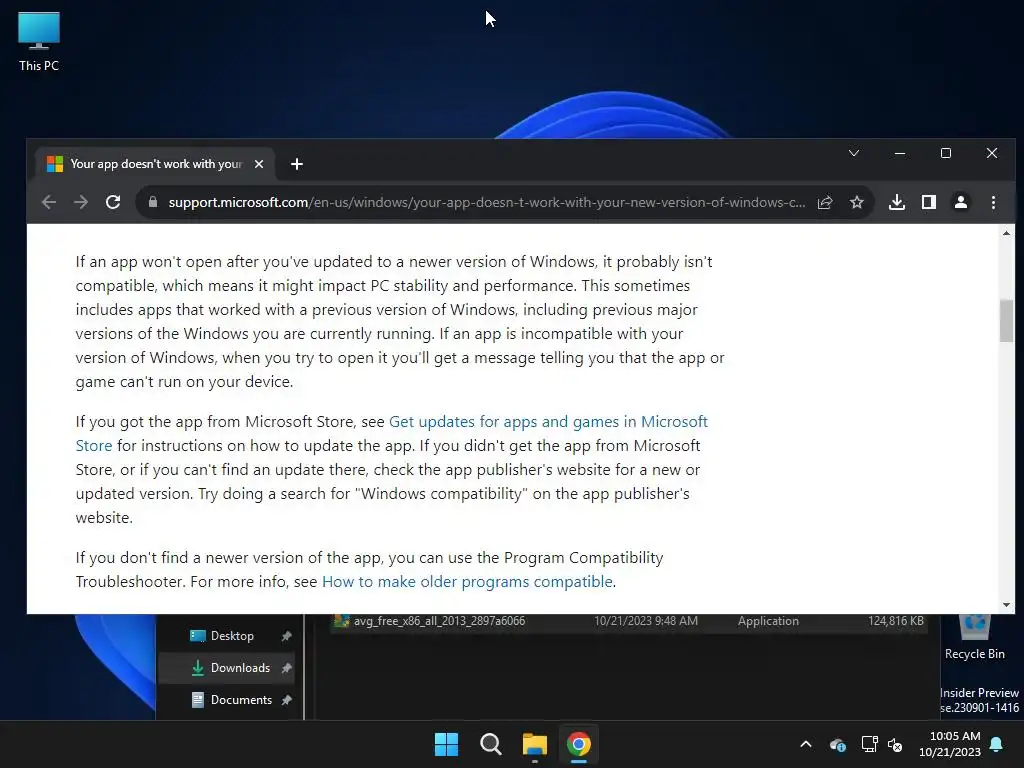The image size is (1024, 768).
Task: Open taskbar Search
Action: (x=490, y=744)
